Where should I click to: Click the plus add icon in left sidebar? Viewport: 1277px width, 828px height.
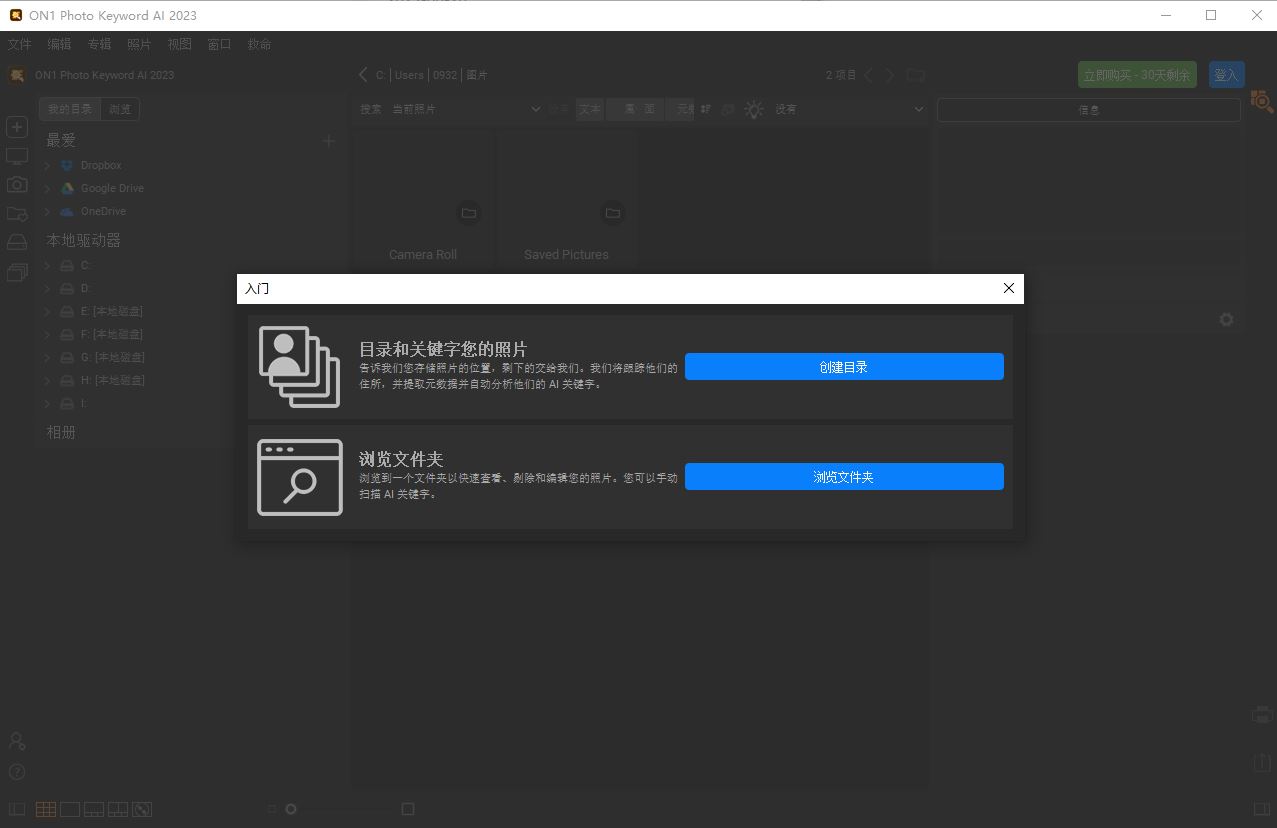pyautogui.click(x=16, y=127)
